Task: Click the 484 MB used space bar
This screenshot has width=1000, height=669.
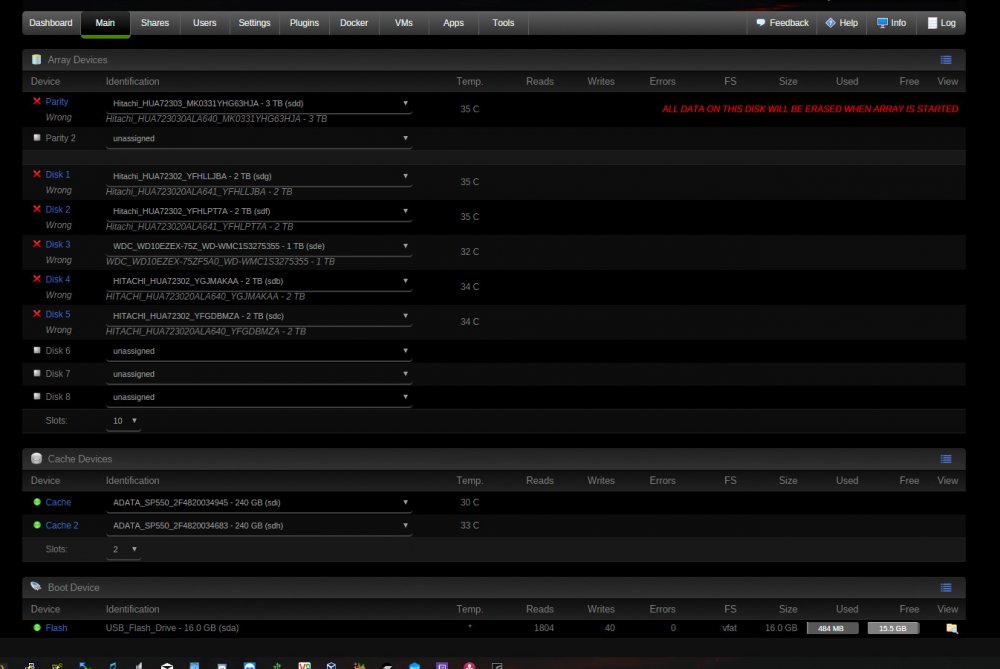Action: [x=832, y=628]
